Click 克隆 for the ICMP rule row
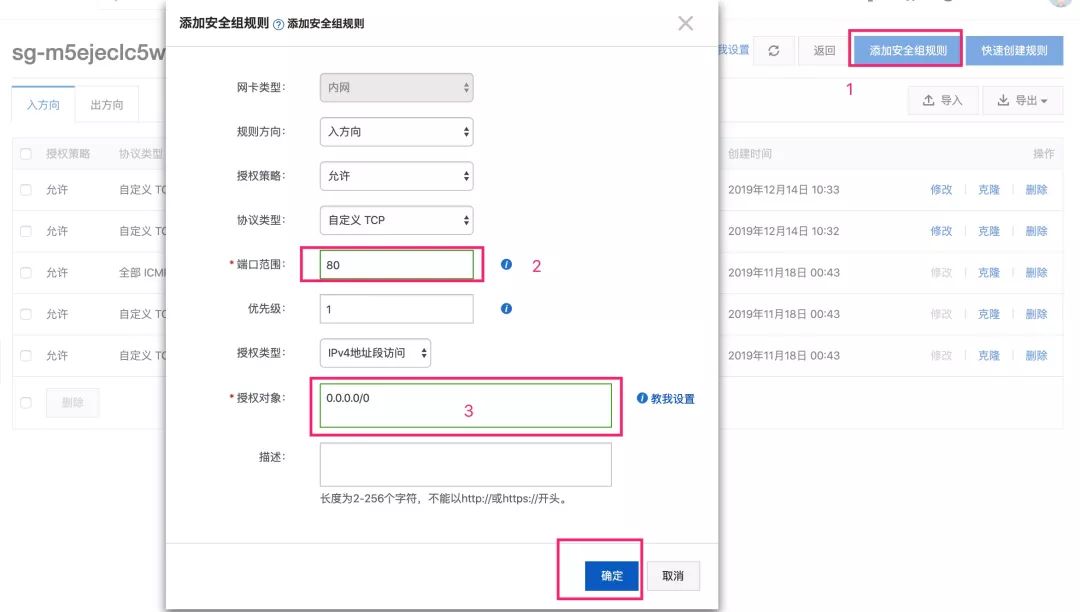 [988, 273]
